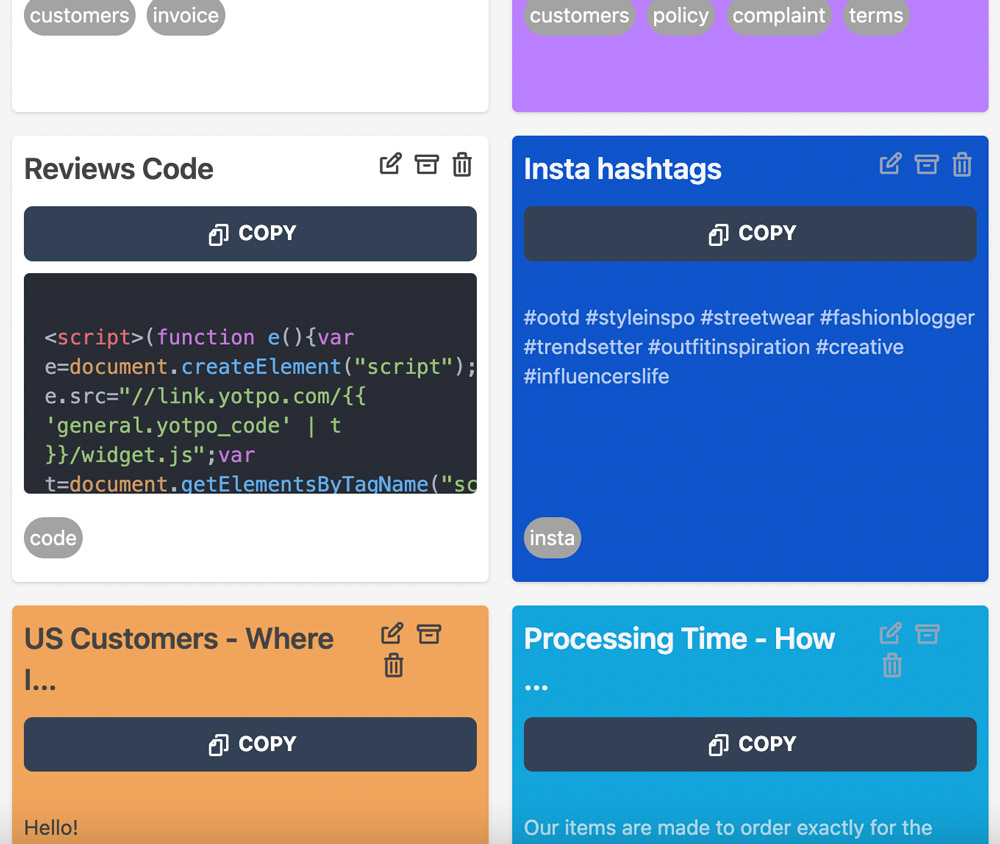This screenshot has height=844, width=1000.
Task: Click the 'terms' tag chip
Action: (x=876, y=15)
